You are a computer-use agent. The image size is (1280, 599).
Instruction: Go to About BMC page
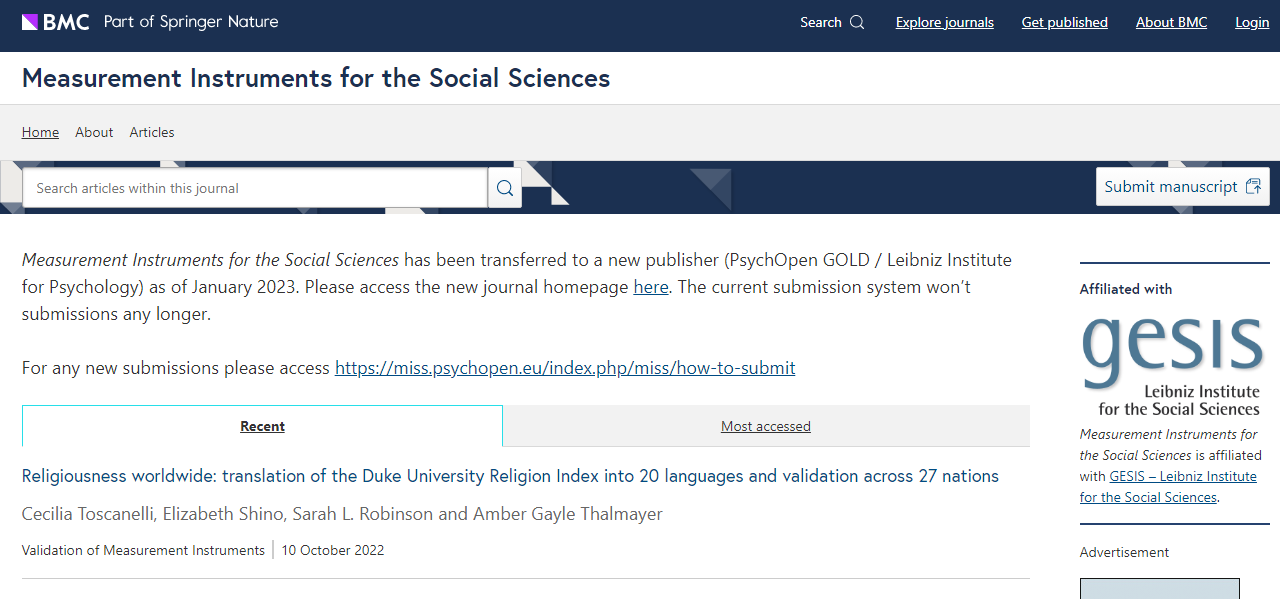1171,22
